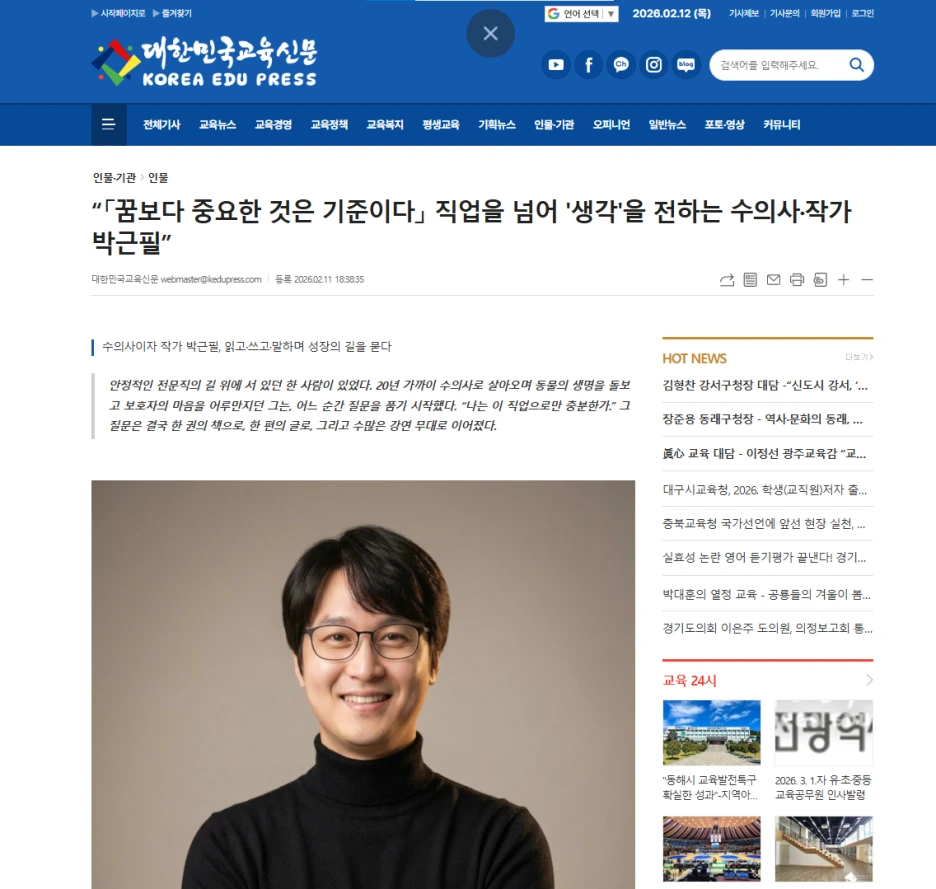Open the Facebook page icon
Image resolution: width=936 pixels, height=889 pixels.
(x=589, y=64)
